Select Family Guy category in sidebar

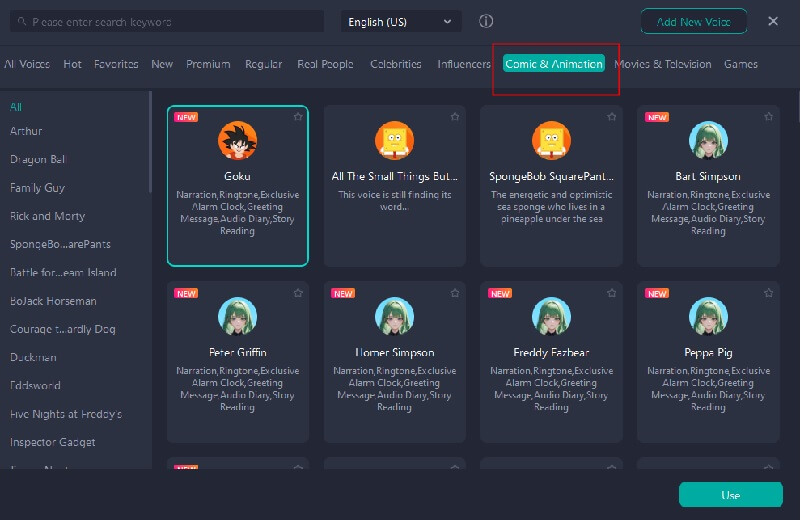[37, 188]
